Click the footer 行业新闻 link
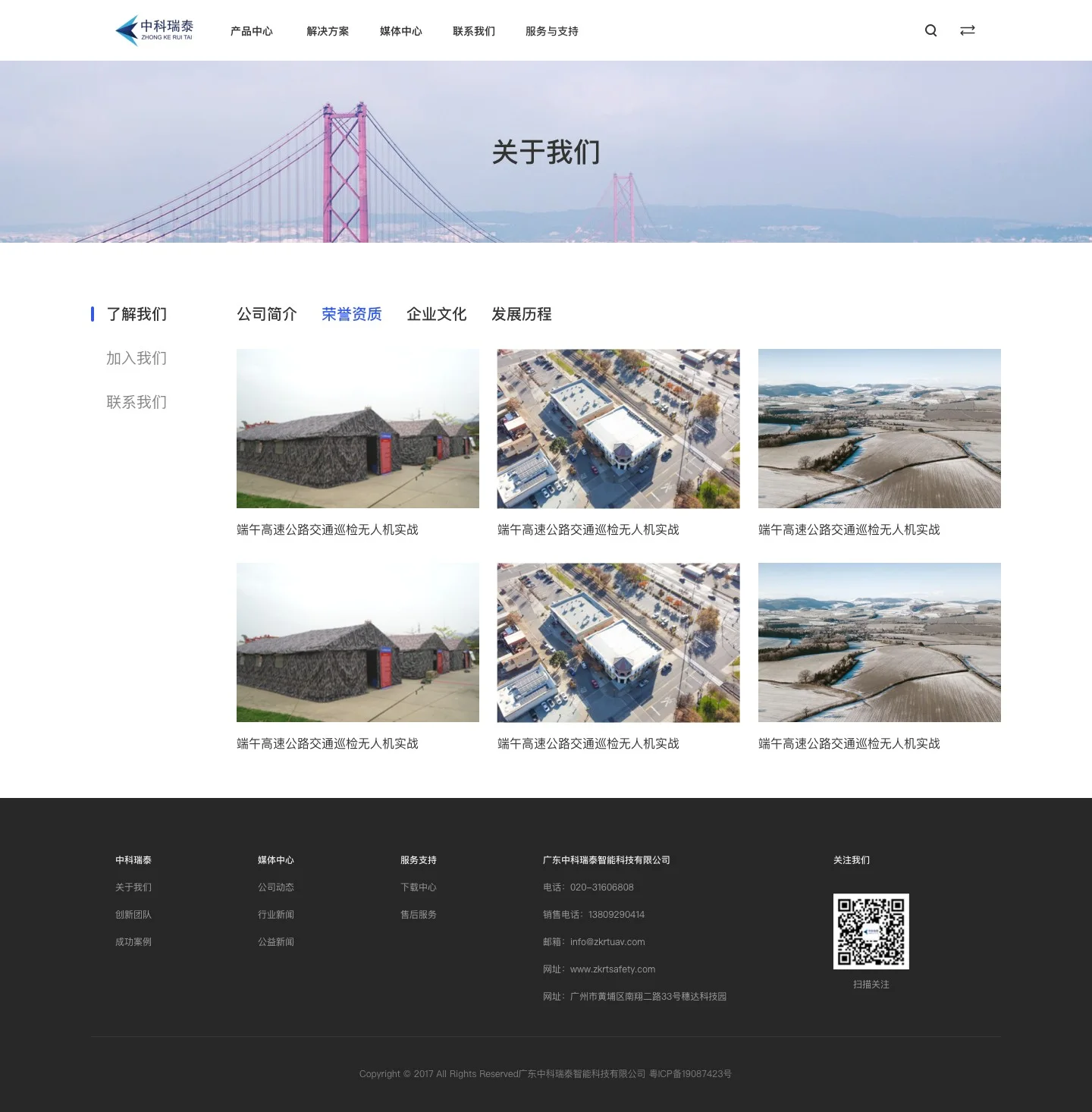The image size is (1092, 1112). point(276,914)
